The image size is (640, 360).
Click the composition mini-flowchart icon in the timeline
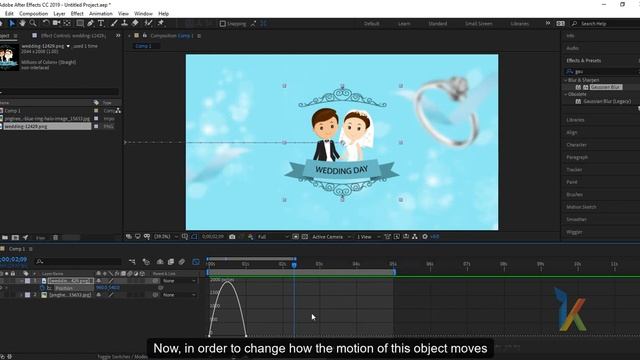tap(132, 262)
